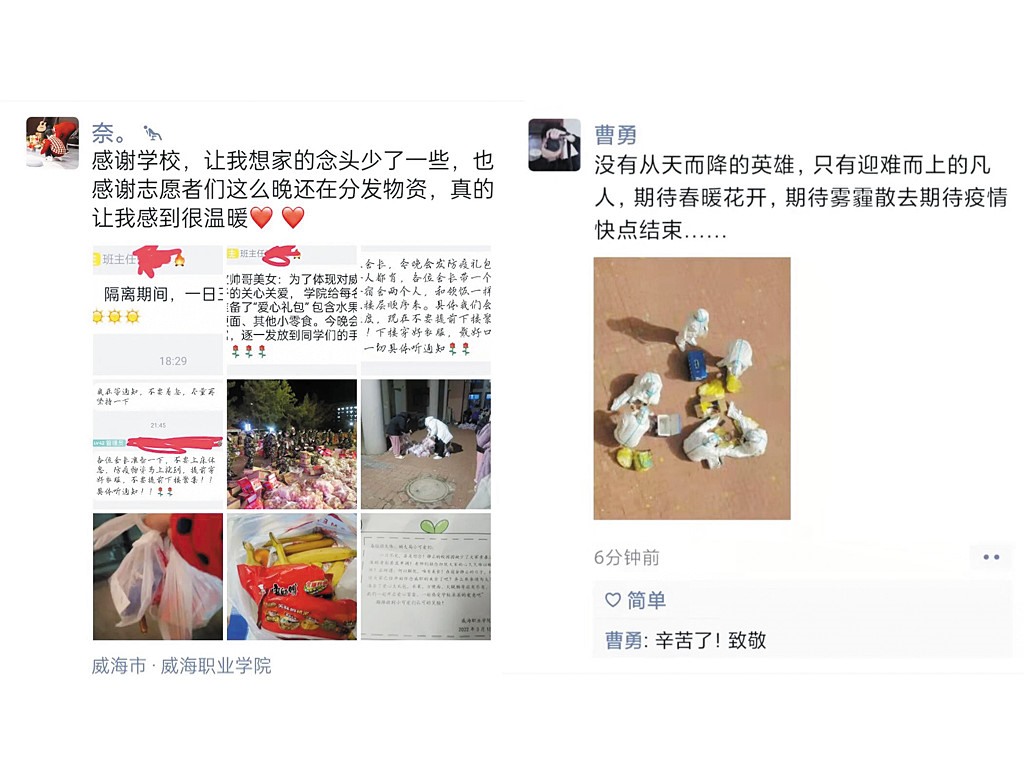This screenshot has width=1024, height=763.
Task: Open 曹勇's profile avatar picture
Action: (554, 145)
